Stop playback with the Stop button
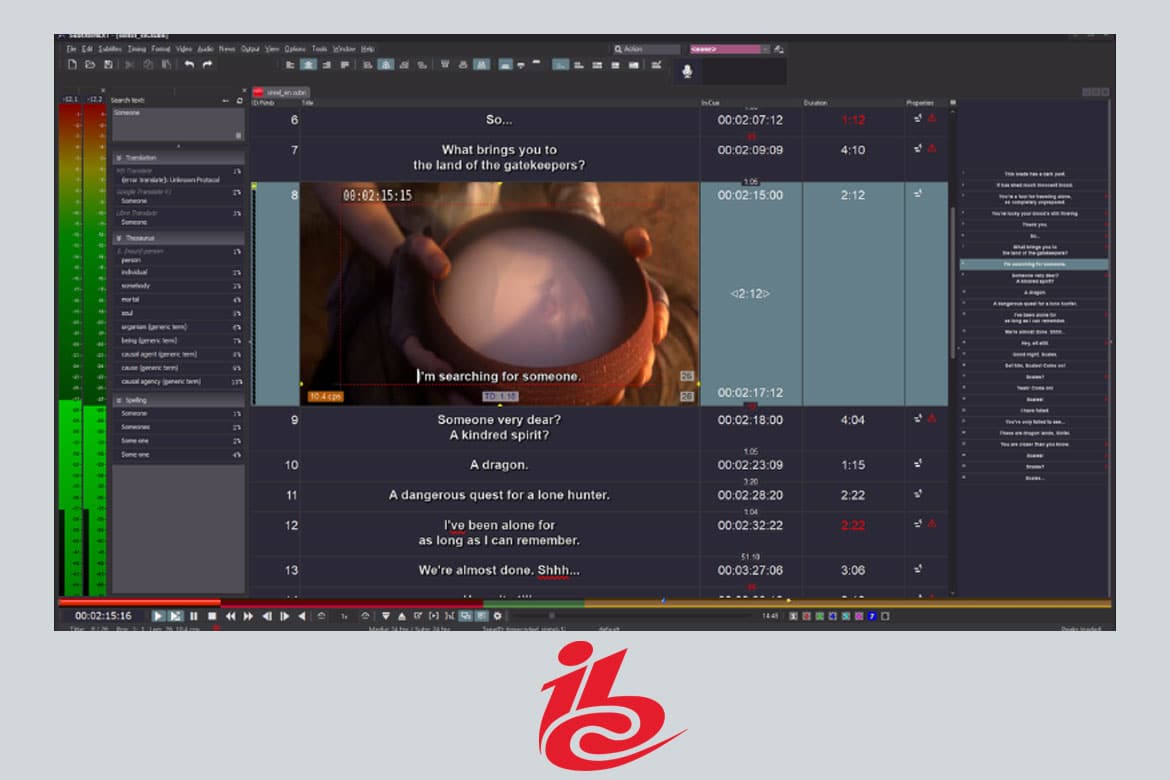Viewport: 1170px width, 780px height. [212, 617]
